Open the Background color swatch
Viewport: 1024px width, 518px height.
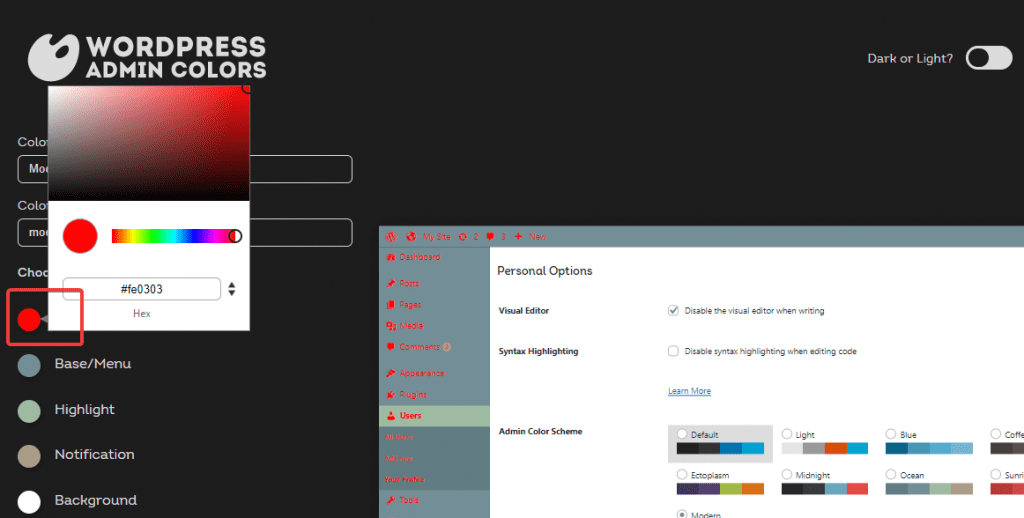[29, 502]
